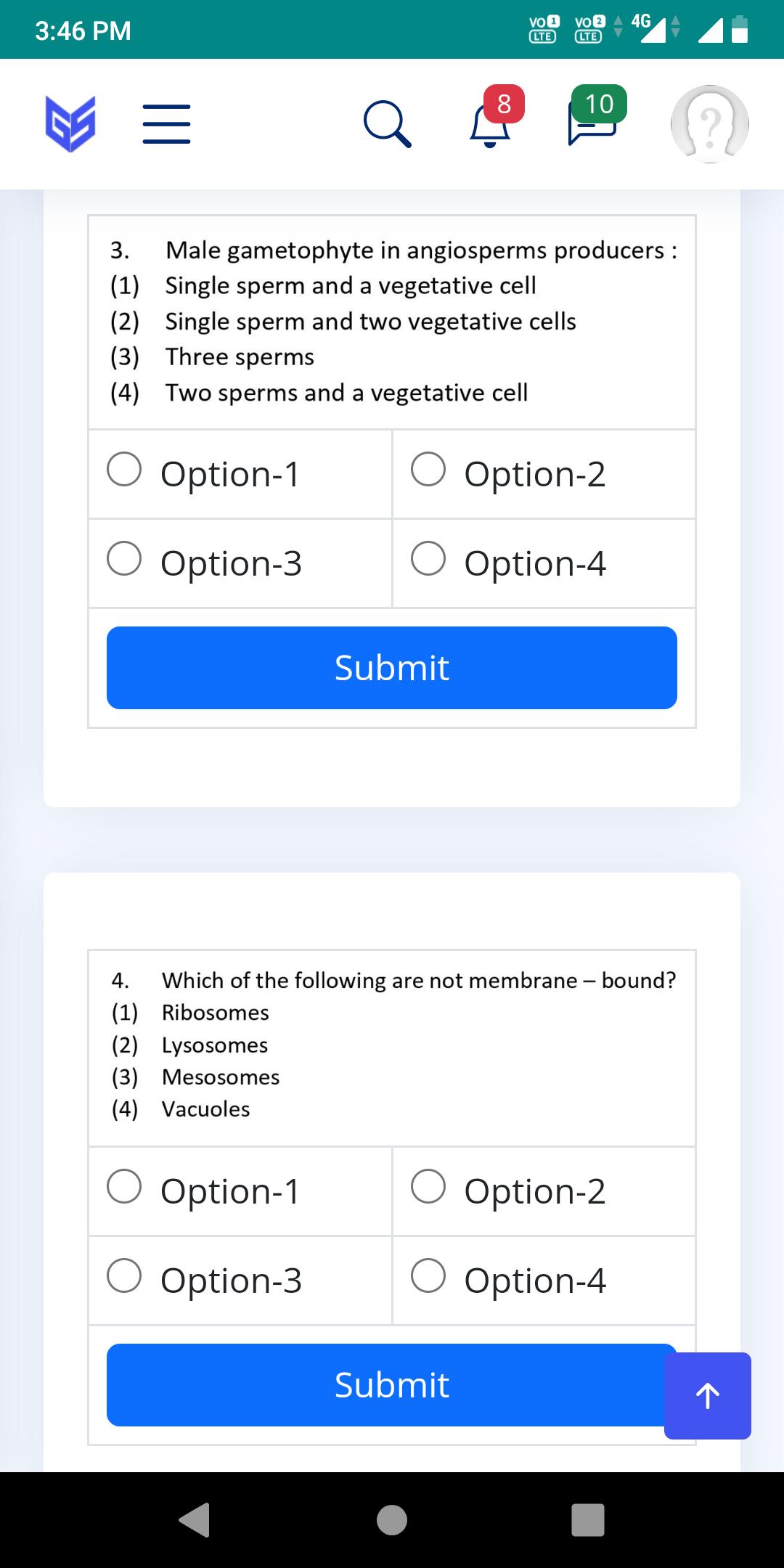Open the search magnifier icon

[388, 124]
